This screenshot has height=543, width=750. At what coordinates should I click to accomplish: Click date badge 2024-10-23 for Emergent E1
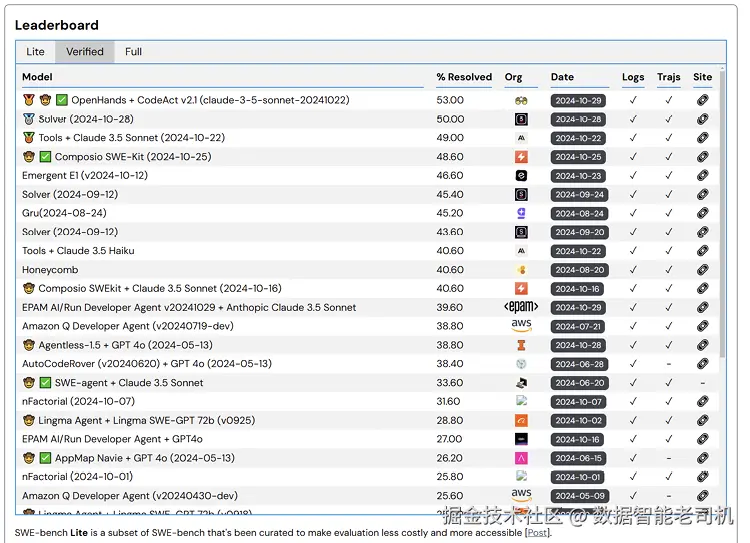pos(578,176)
